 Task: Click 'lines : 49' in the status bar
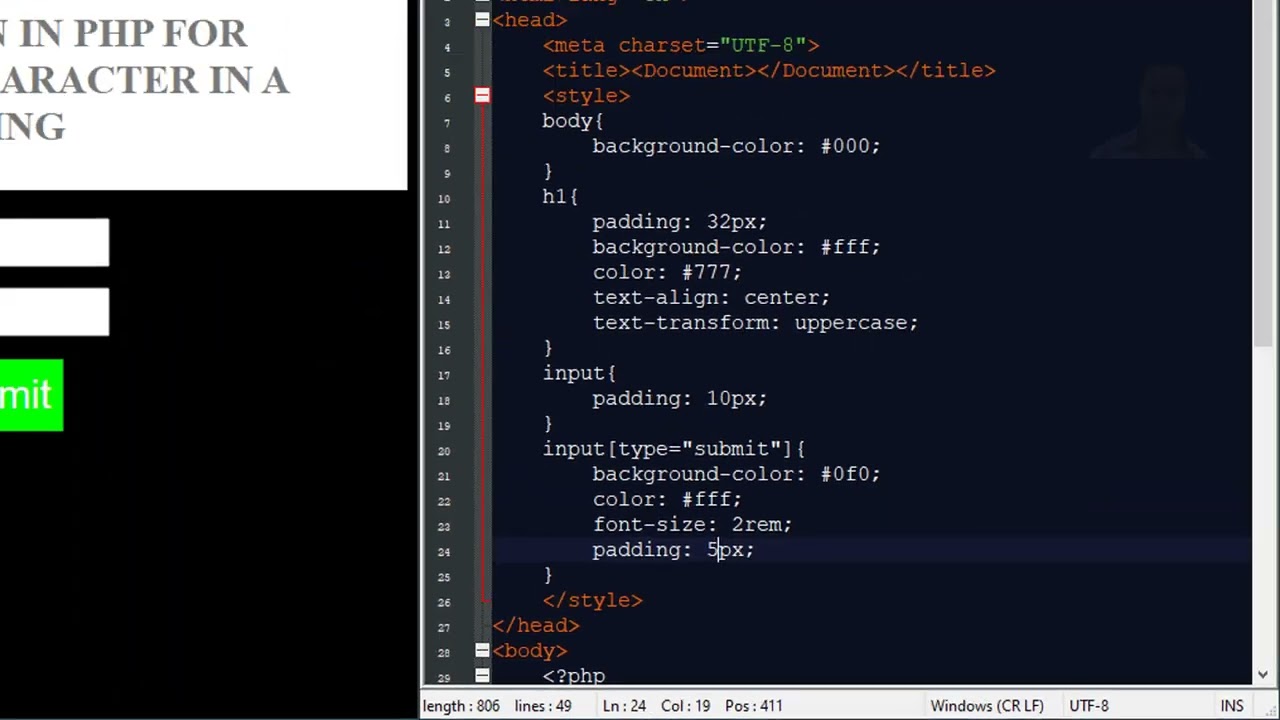[x=543, y=706]
